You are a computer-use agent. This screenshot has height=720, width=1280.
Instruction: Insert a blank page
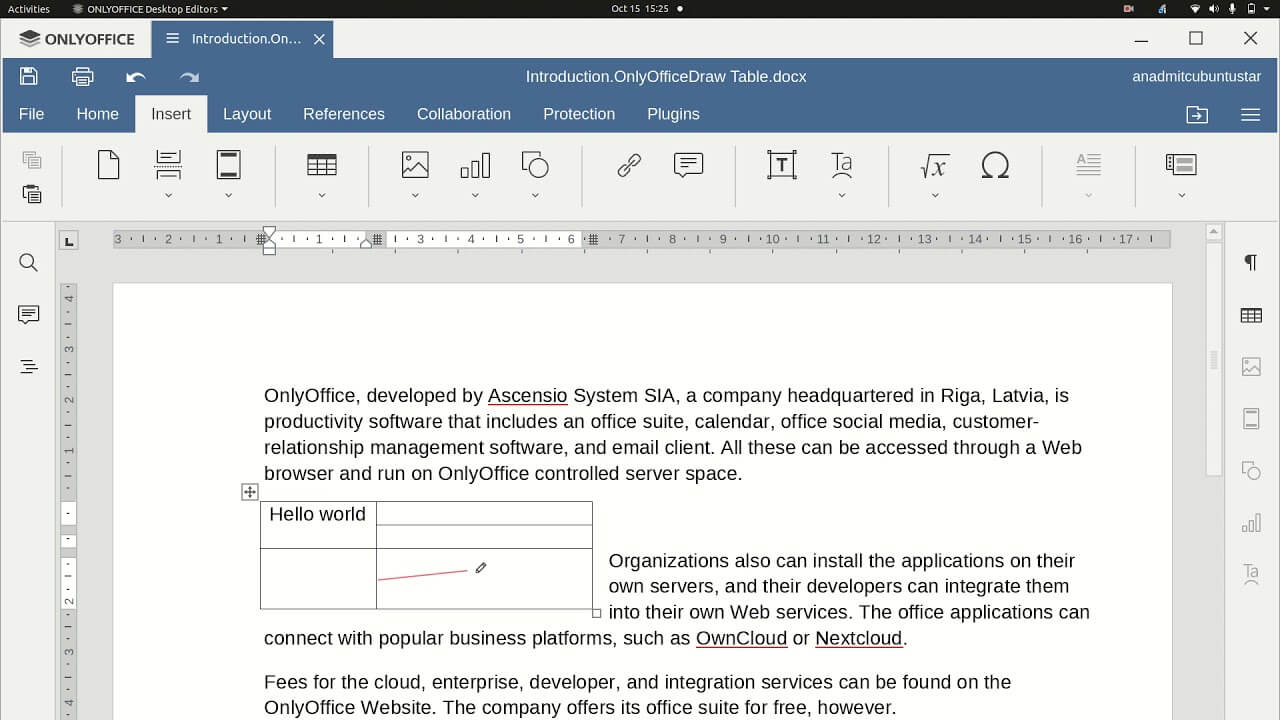[x=108, y=164]
